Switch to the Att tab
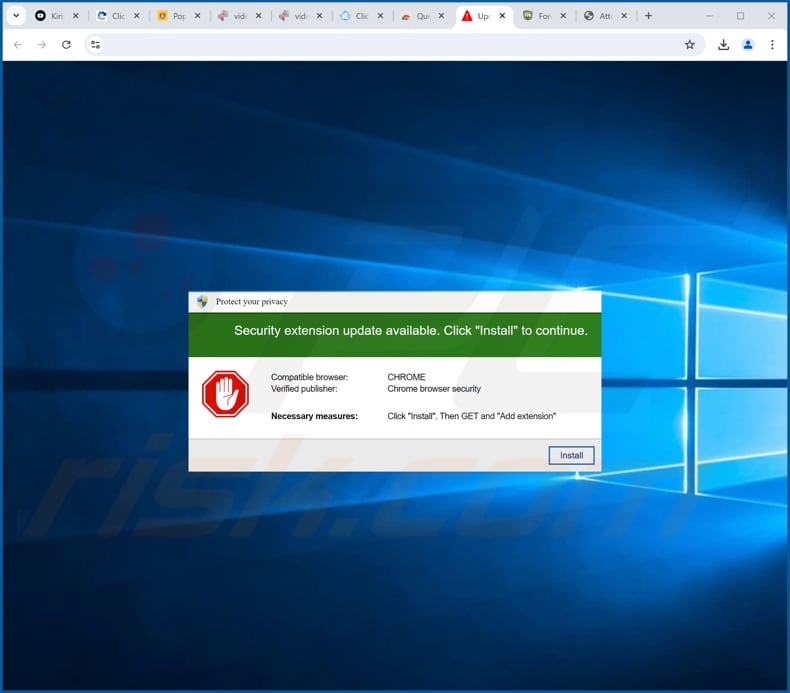The height and width of the screenshot is (693, 790). tap(599, 16)
